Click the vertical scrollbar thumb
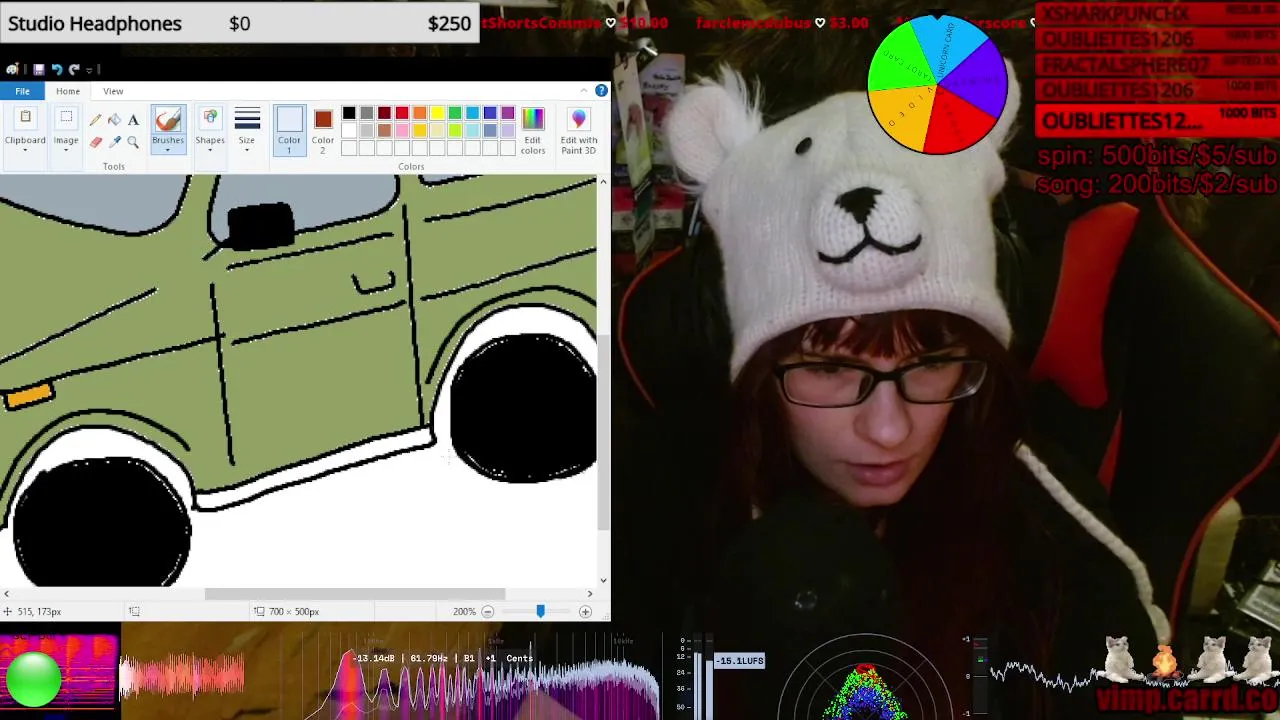Image resolution: width=1280 pixels, height=720 pixels. [x=603, y=432]
